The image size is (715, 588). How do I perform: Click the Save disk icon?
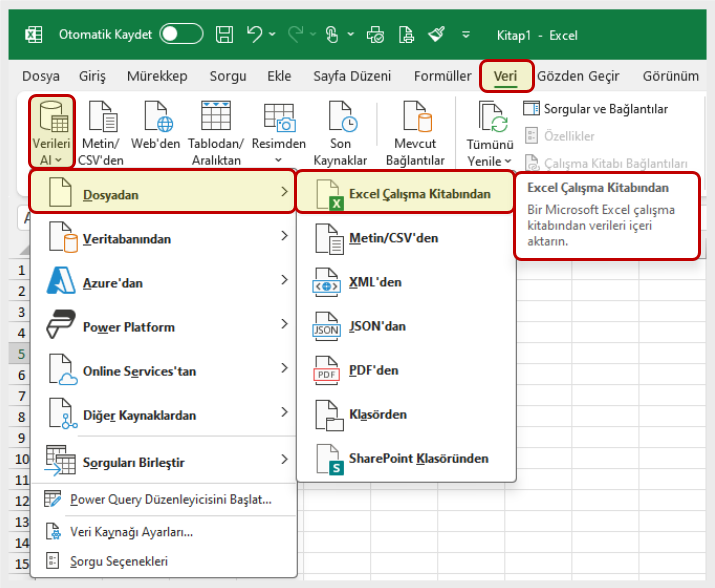[x=224, y=34]
